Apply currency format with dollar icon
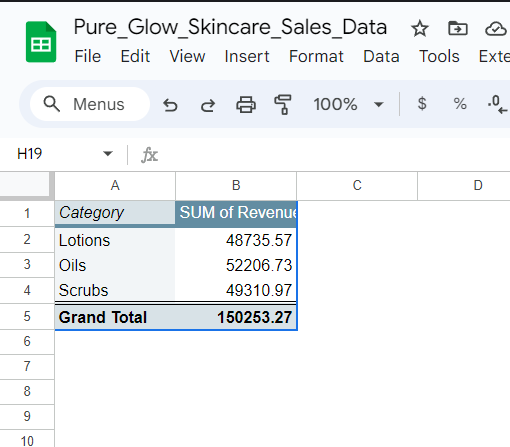 [422, 104]
